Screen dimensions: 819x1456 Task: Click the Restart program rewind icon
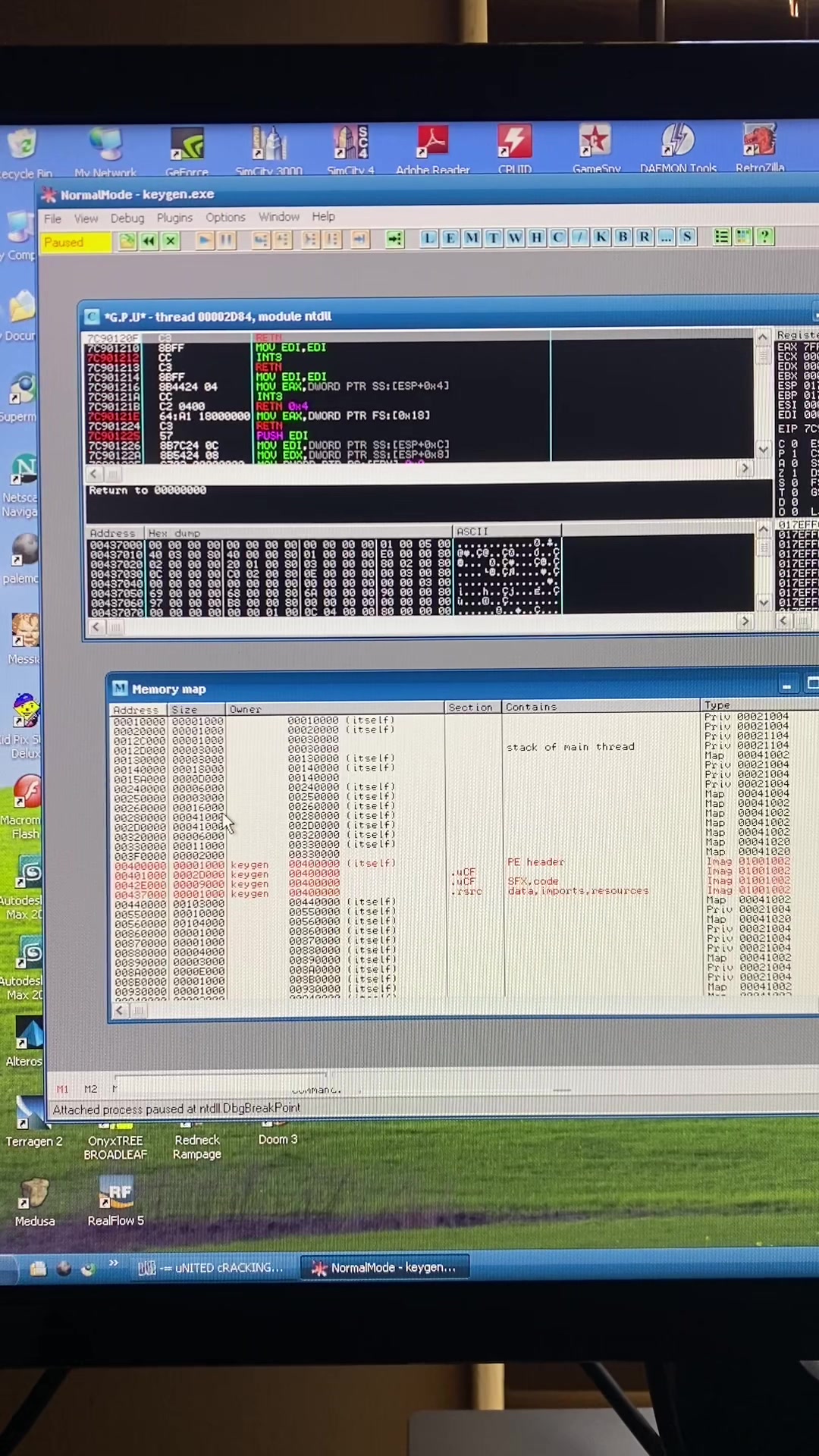(149, 240)
